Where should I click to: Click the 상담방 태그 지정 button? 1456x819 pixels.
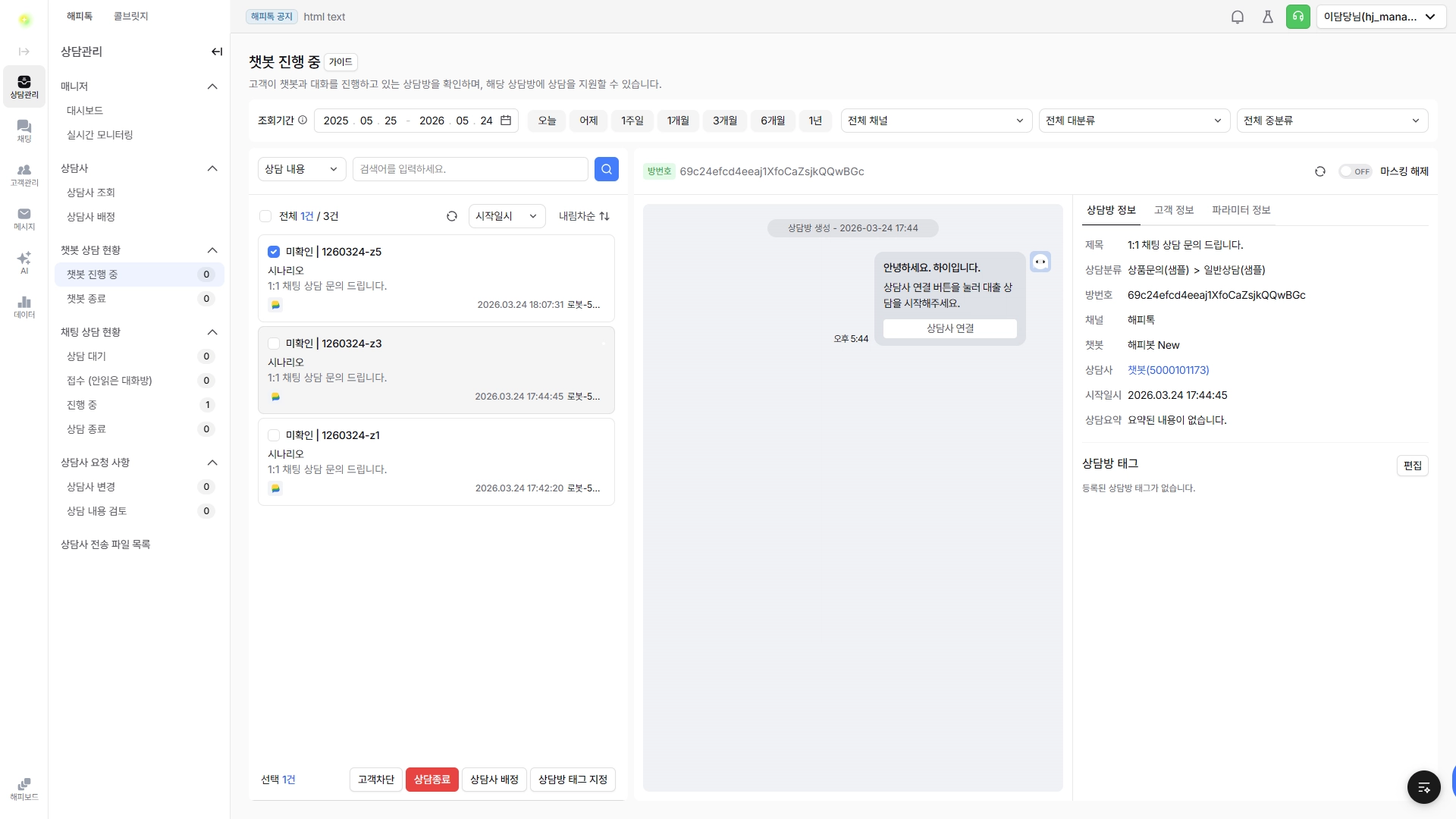pos(573,780)
